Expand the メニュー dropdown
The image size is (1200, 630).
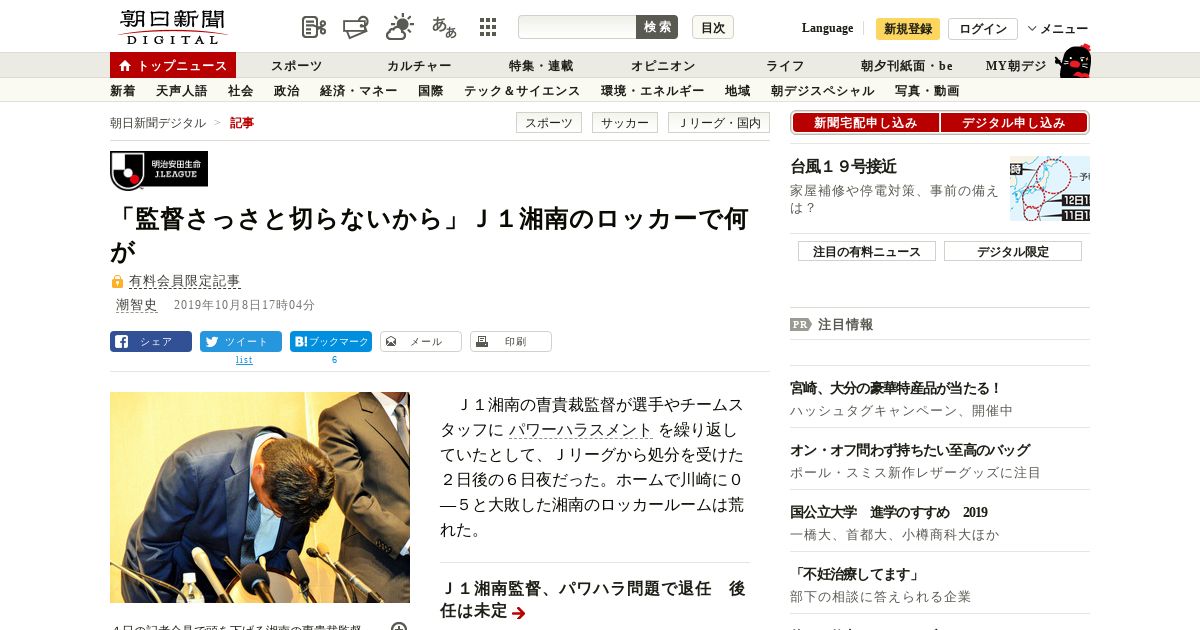coord(1058,28)
